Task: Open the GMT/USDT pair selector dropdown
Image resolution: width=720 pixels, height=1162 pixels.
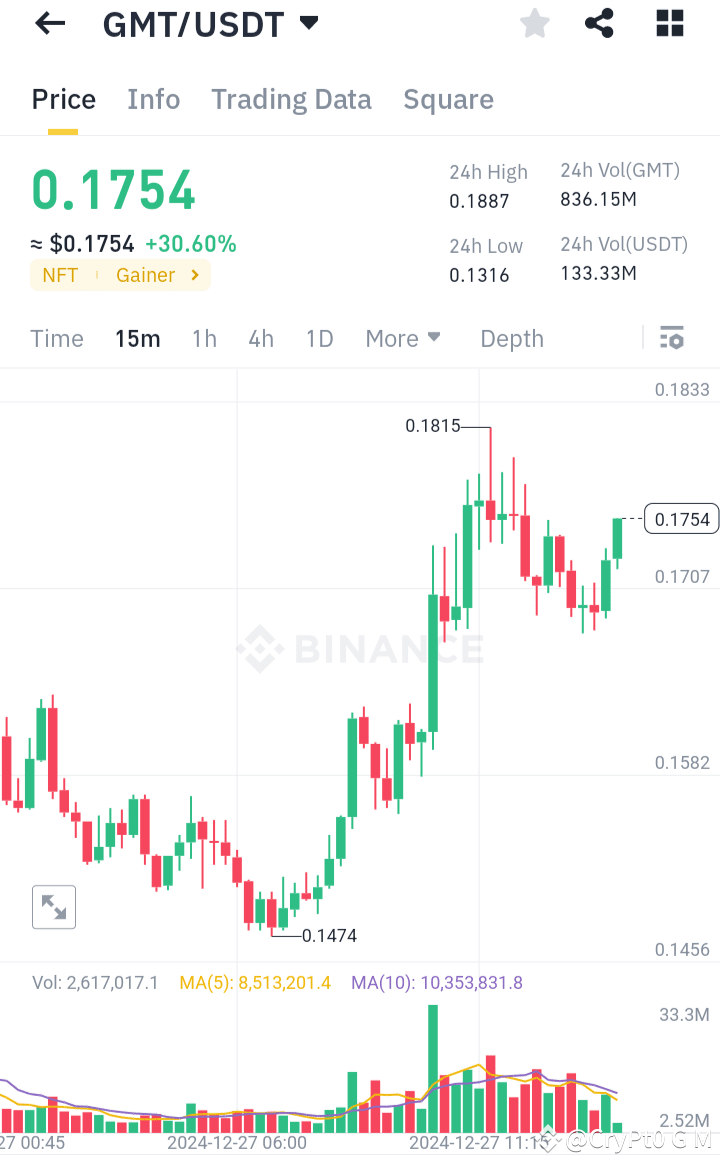Action: click(x=308, y=22)
